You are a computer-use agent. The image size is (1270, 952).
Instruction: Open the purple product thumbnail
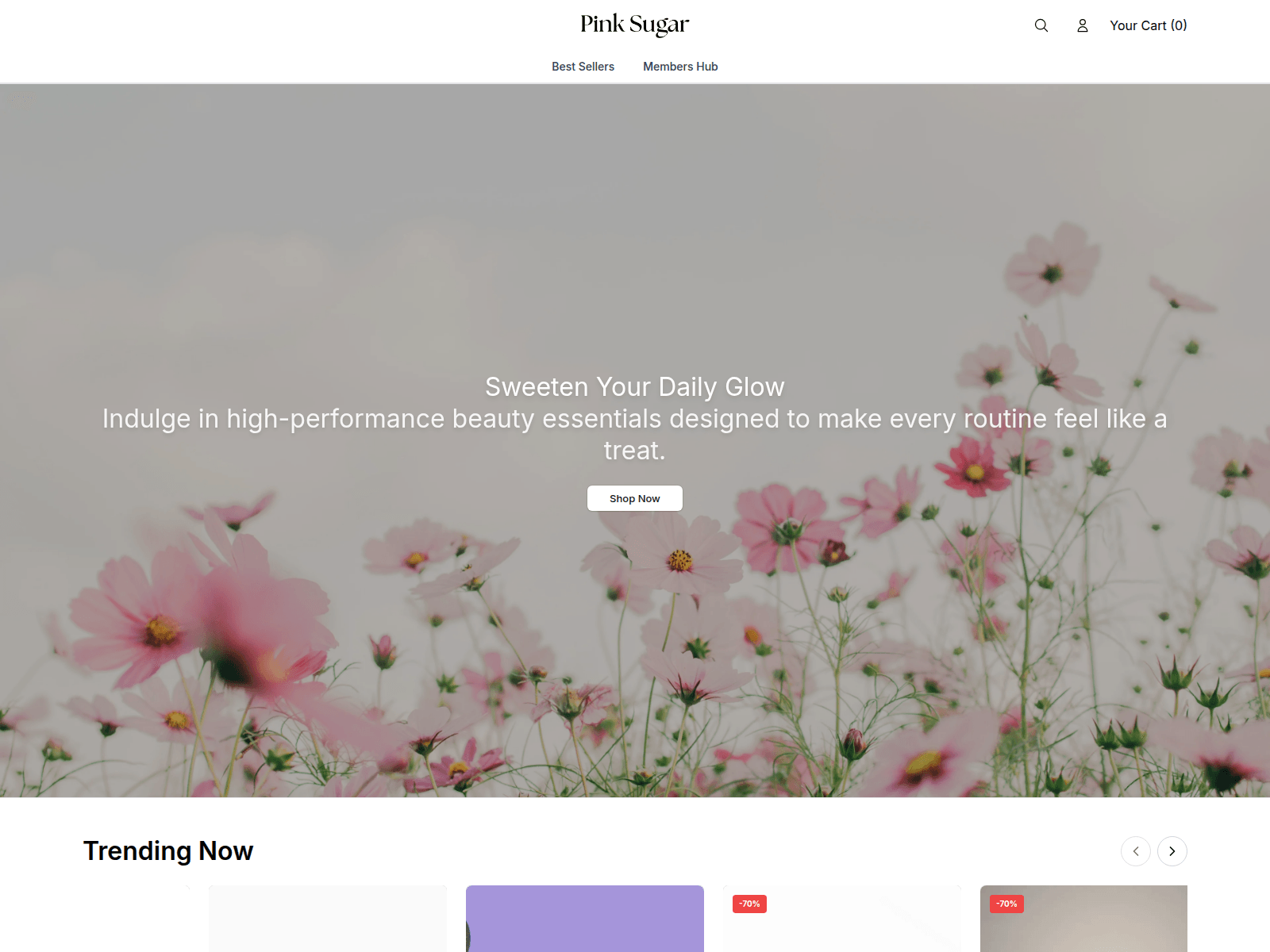tap(585, 919)
